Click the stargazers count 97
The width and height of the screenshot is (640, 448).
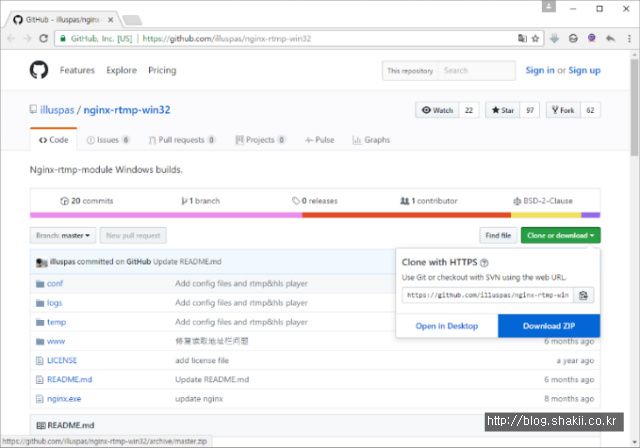pos(530,110)
